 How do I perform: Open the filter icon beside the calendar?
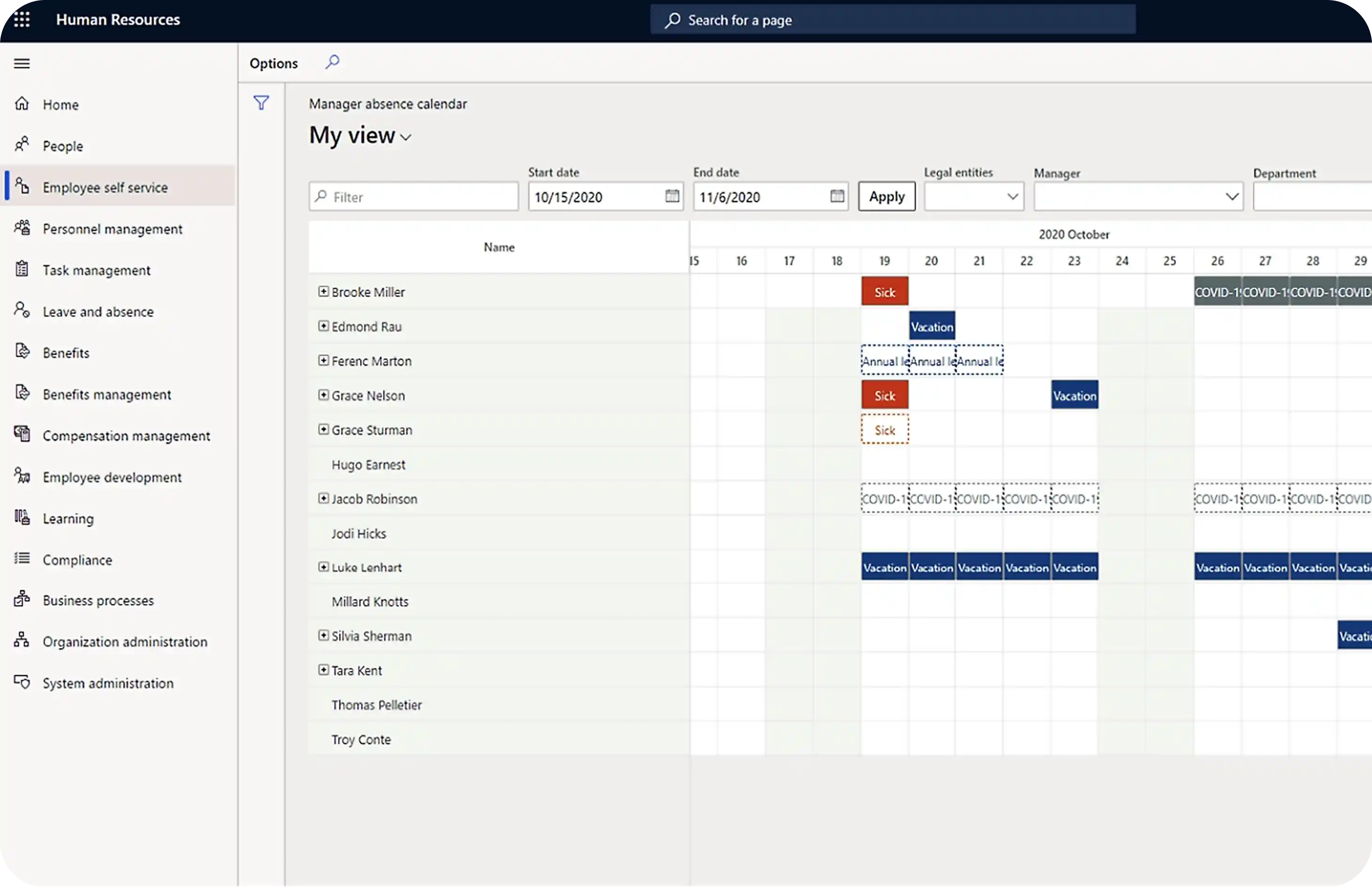261,103
